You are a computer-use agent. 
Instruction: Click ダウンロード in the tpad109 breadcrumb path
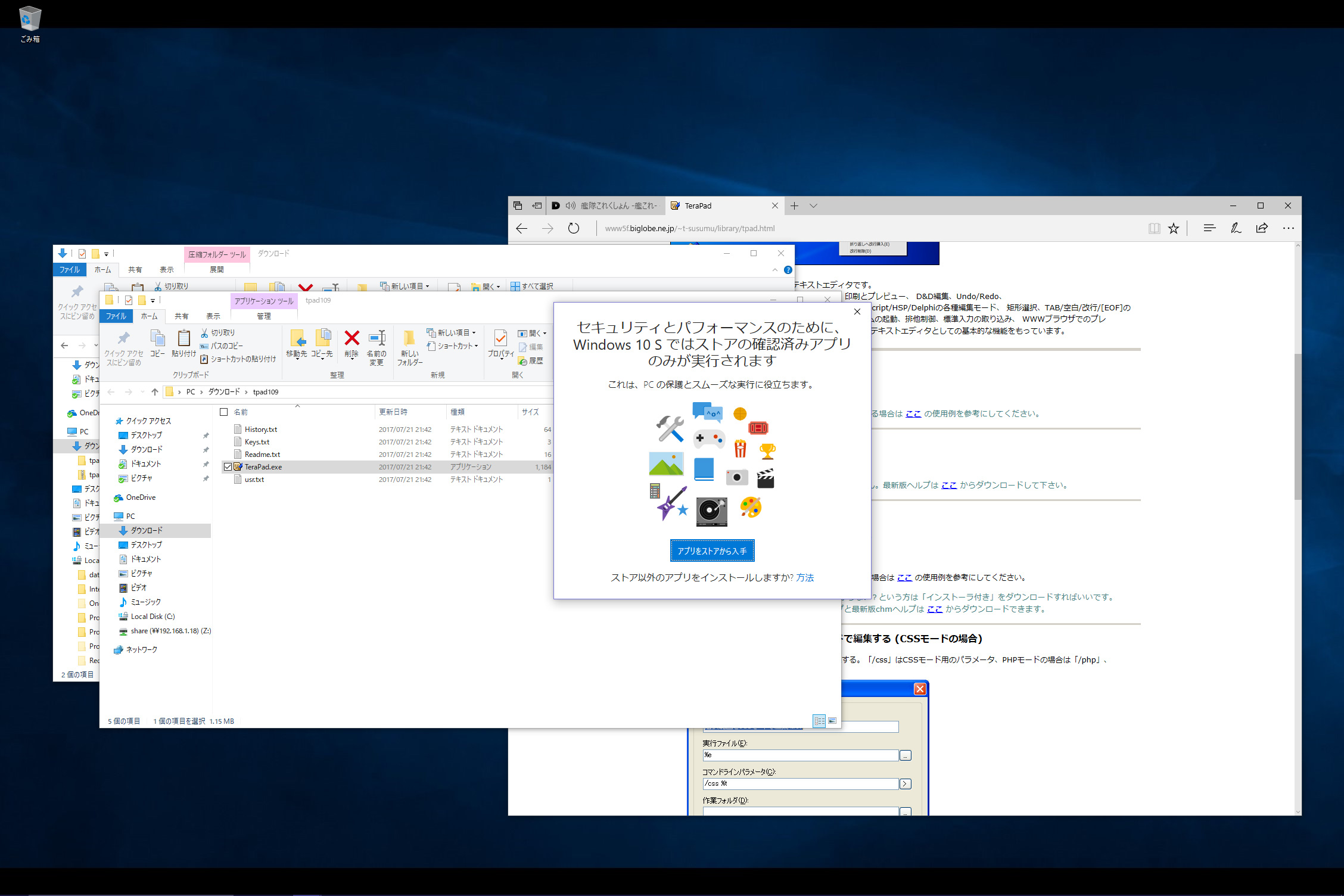(224, 392)
